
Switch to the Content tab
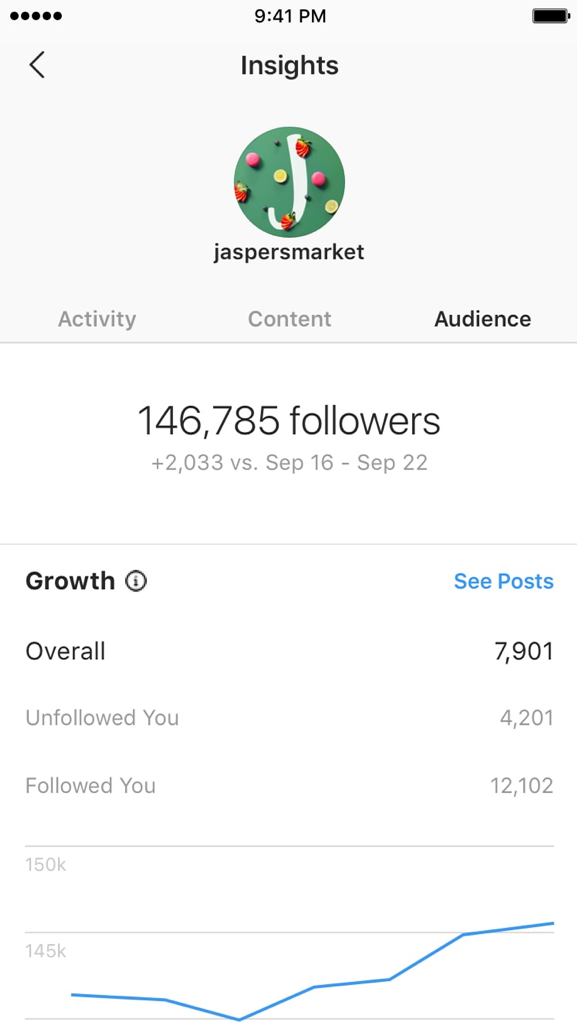coord(289,319)
